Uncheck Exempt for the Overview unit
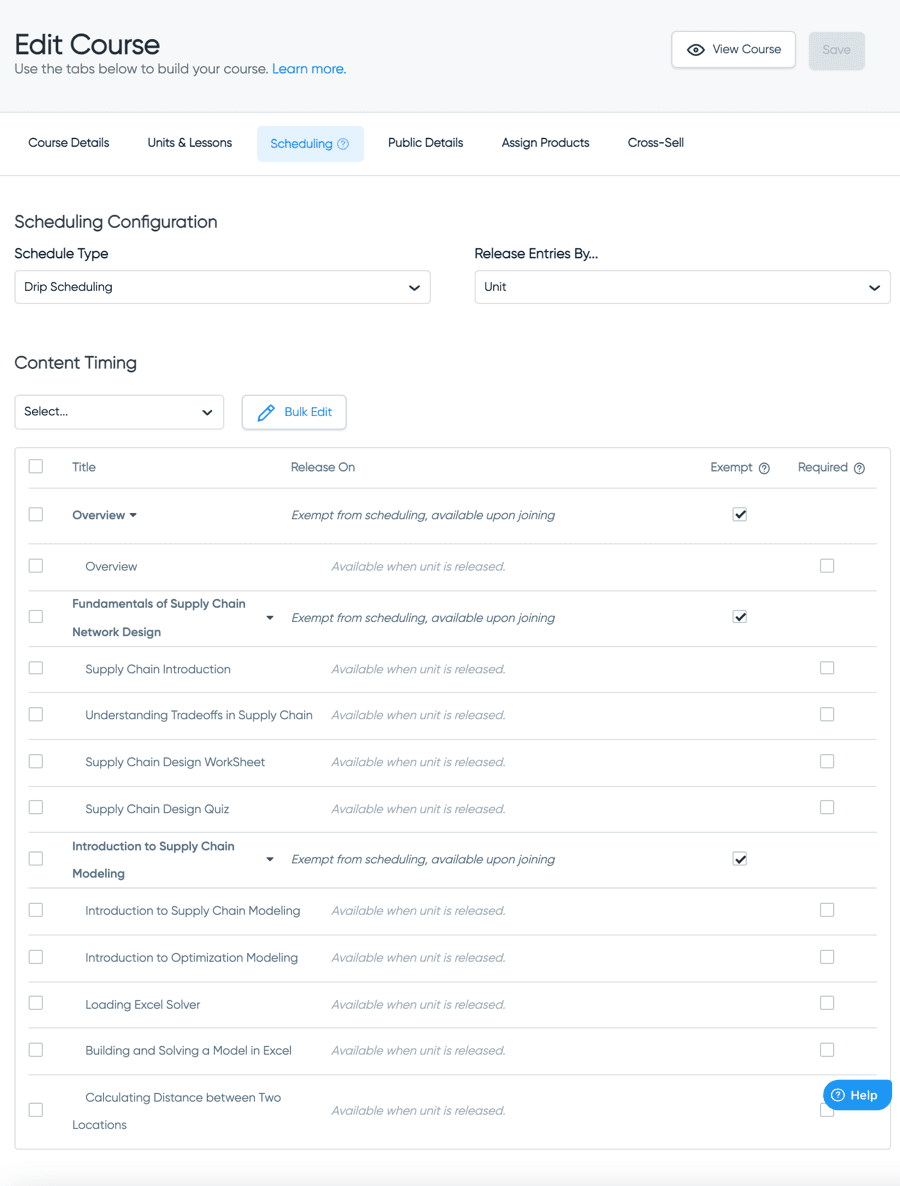900x1186 pixels. [x=740, y=515]
